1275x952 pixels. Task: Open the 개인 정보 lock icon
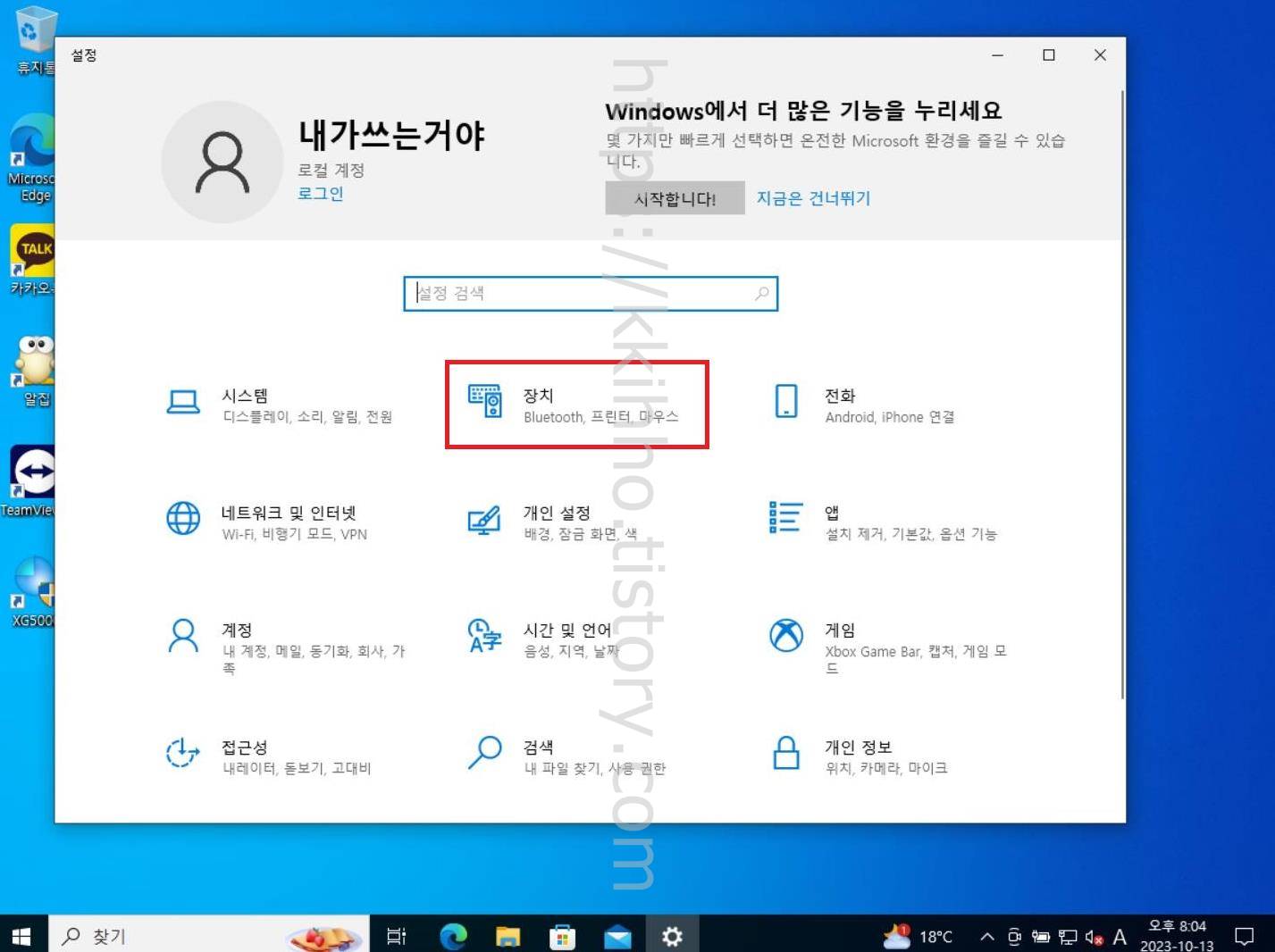[x=786, y=752]
